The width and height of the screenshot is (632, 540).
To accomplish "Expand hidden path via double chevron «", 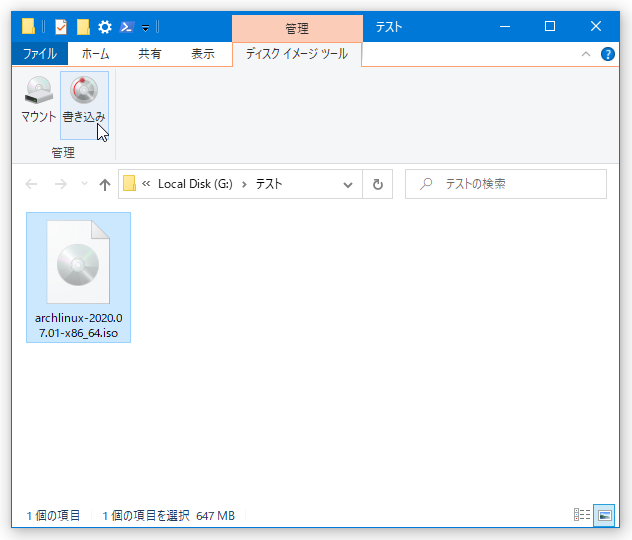I will (146, 184).
